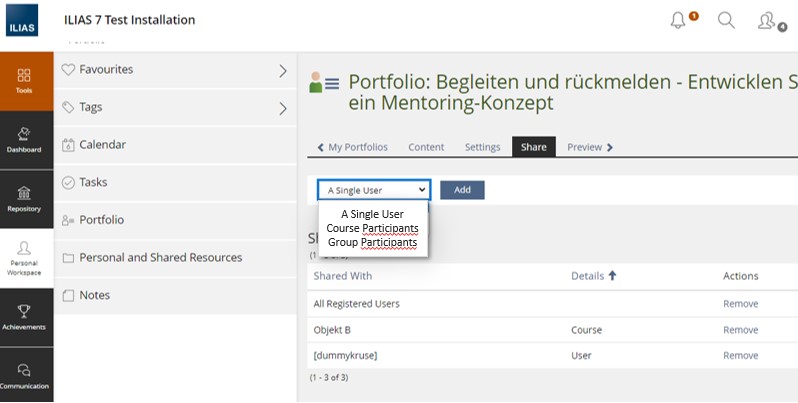The width and height of the screenshot is (798, 403).
Task: Expand the Favourites chevron arrow
Action: tap(283, 71)
